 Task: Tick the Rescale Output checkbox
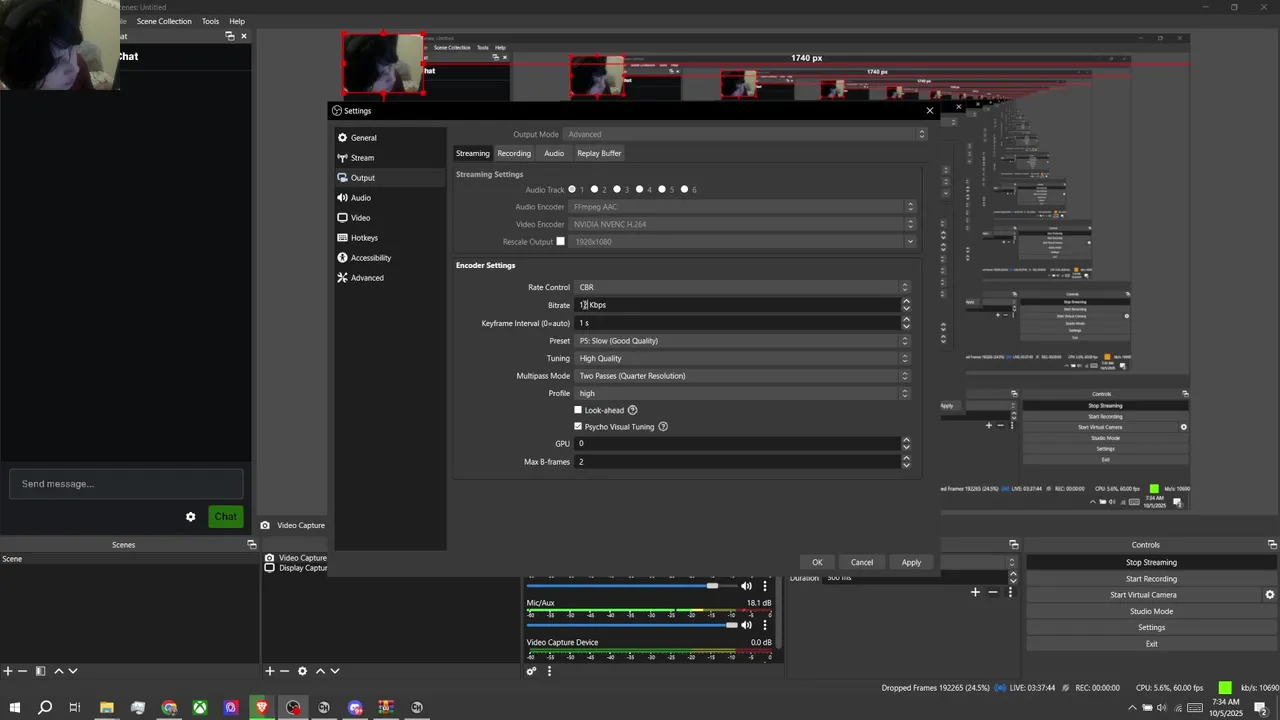(x=560, y=241)
